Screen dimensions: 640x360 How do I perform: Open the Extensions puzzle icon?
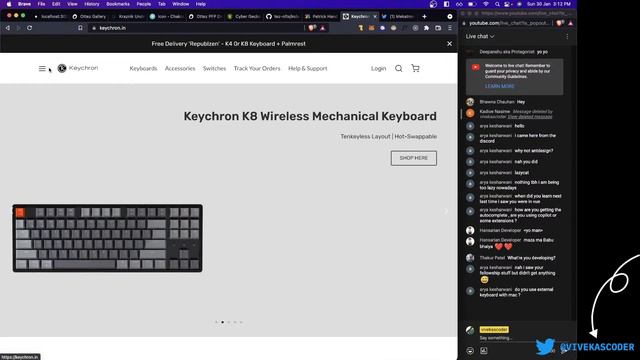(427, 28)
